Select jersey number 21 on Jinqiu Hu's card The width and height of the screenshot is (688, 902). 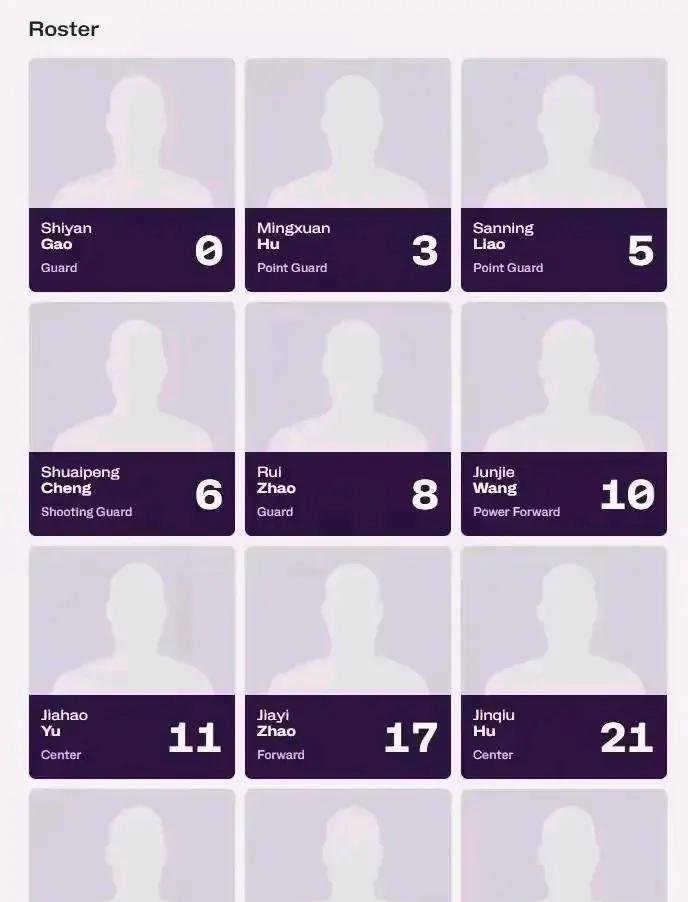626,738
